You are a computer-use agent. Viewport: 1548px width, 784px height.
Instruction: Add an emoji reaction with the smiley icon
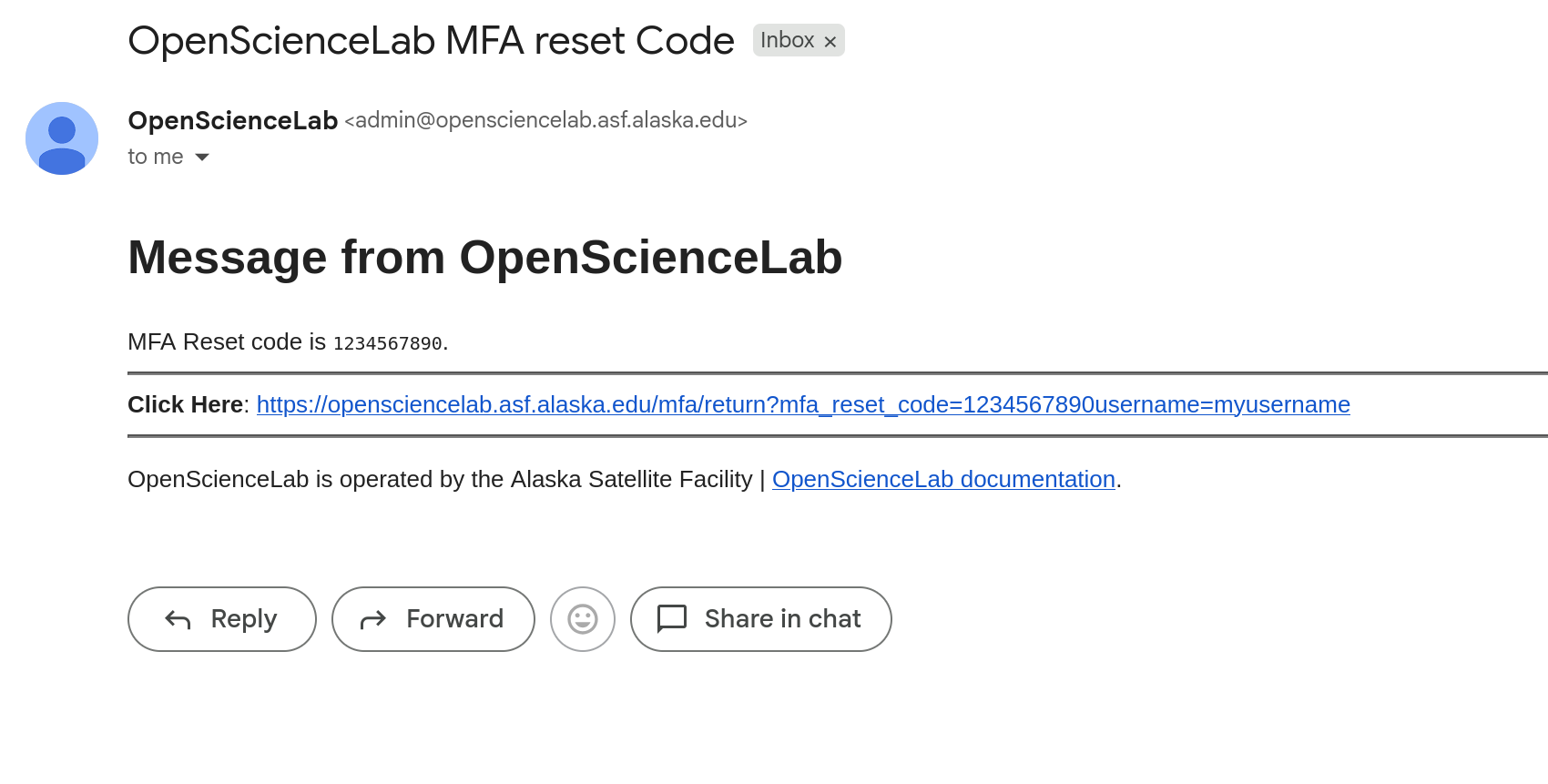pyautogui.click(x=583, y=619)
